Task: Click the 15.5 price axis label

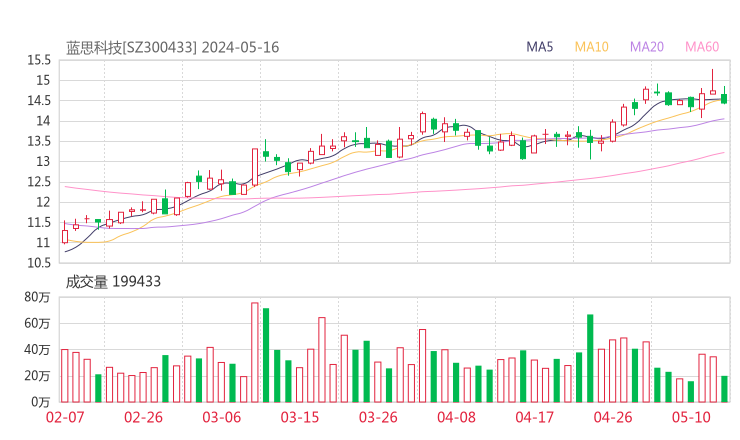Action: [39, 60]
